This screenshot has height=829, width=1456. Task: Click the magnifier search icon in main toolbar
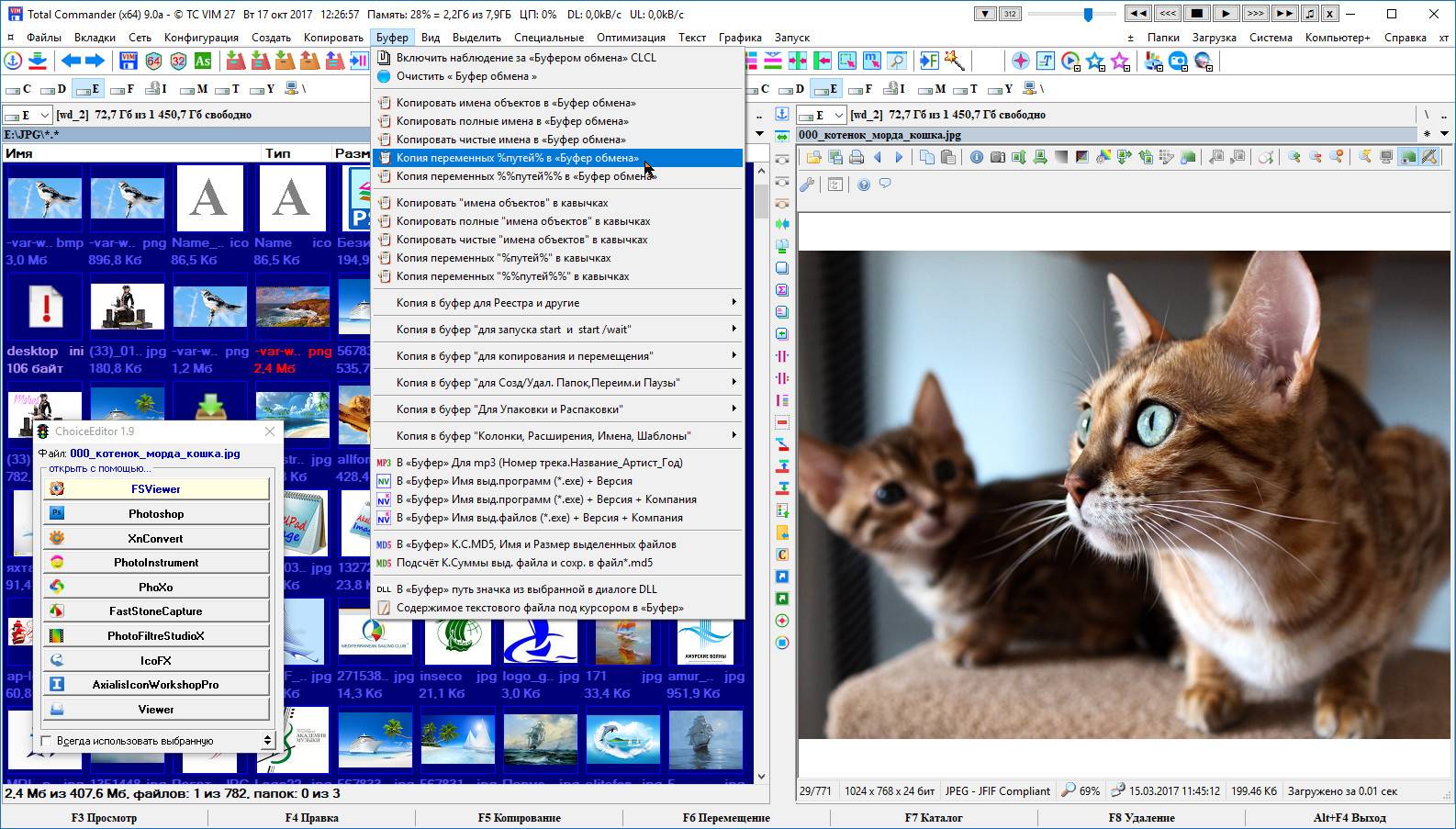[x=896, y=61]
